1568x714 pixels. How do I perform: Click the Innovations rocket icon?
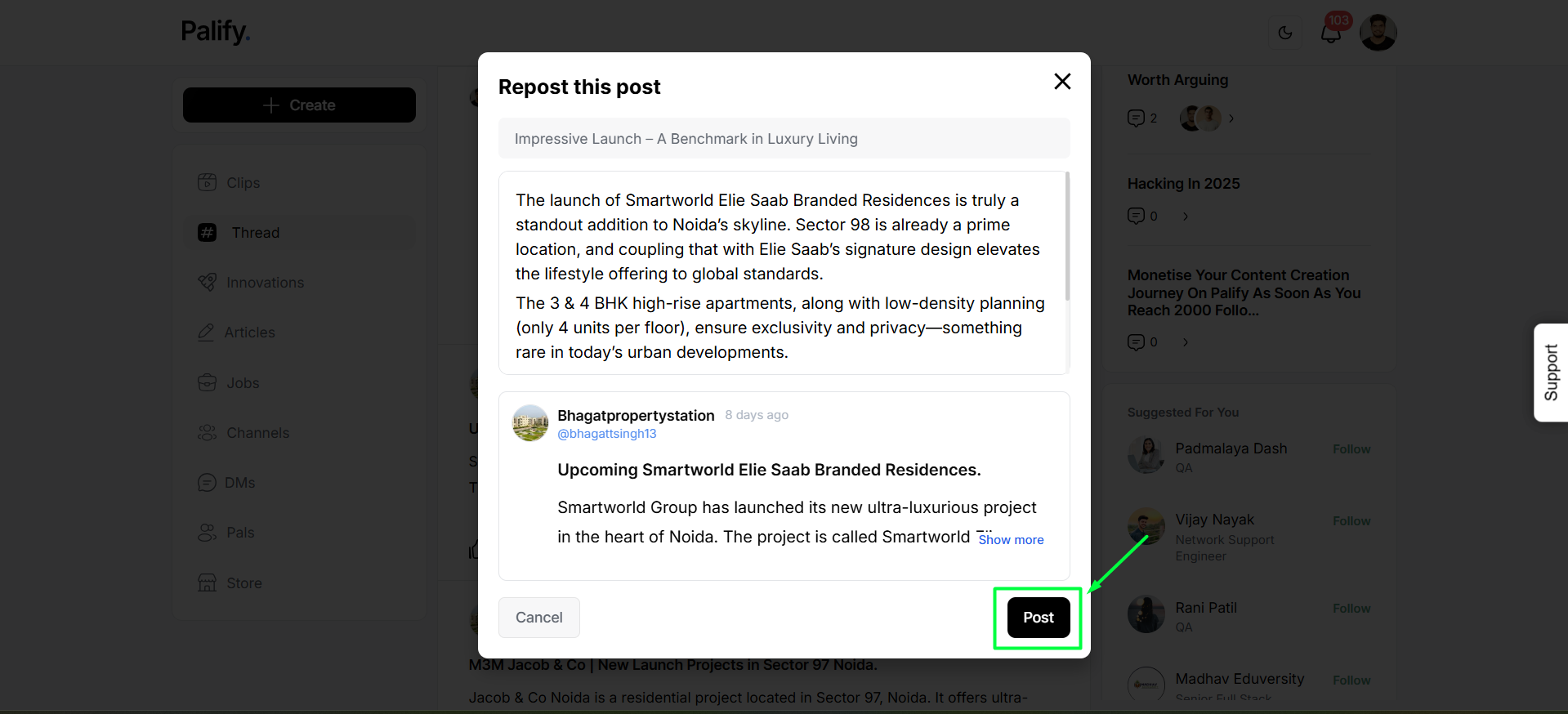pos(208,283)
